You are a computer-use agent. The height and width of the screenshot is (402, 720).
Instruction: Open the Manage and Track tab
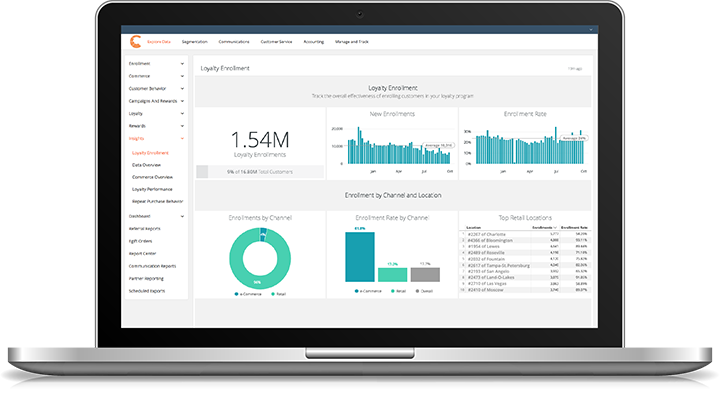point(352,42)
